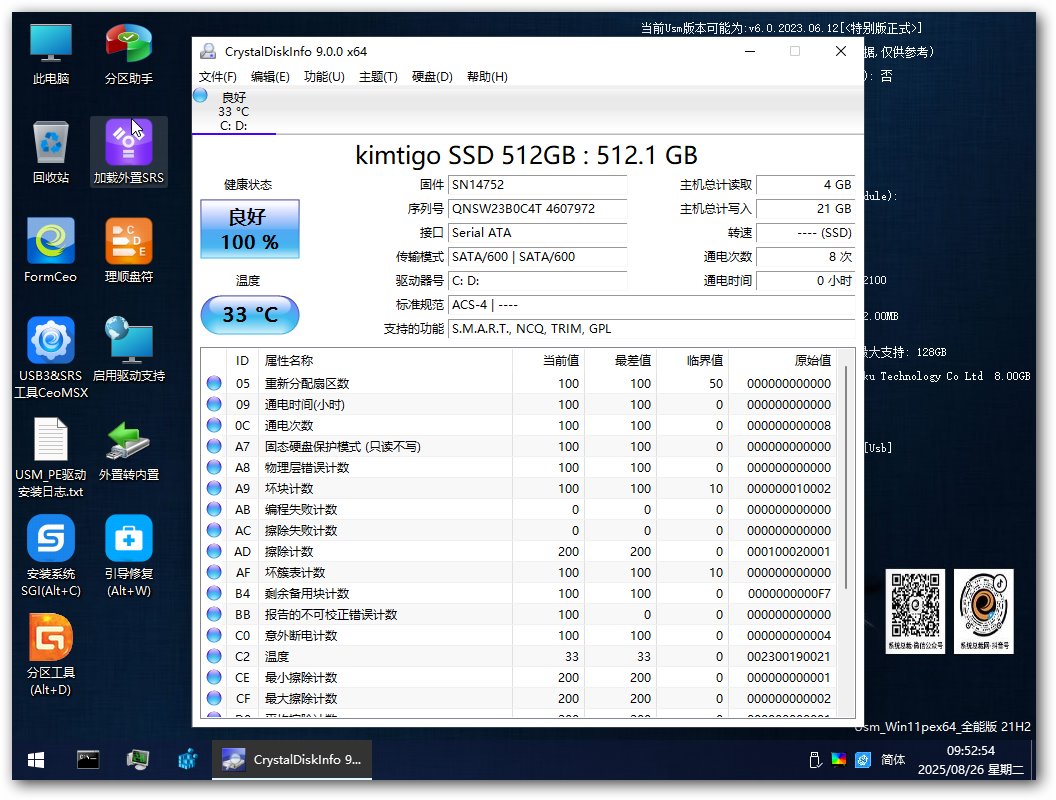Select the 通电次数 attribute row

519,426
